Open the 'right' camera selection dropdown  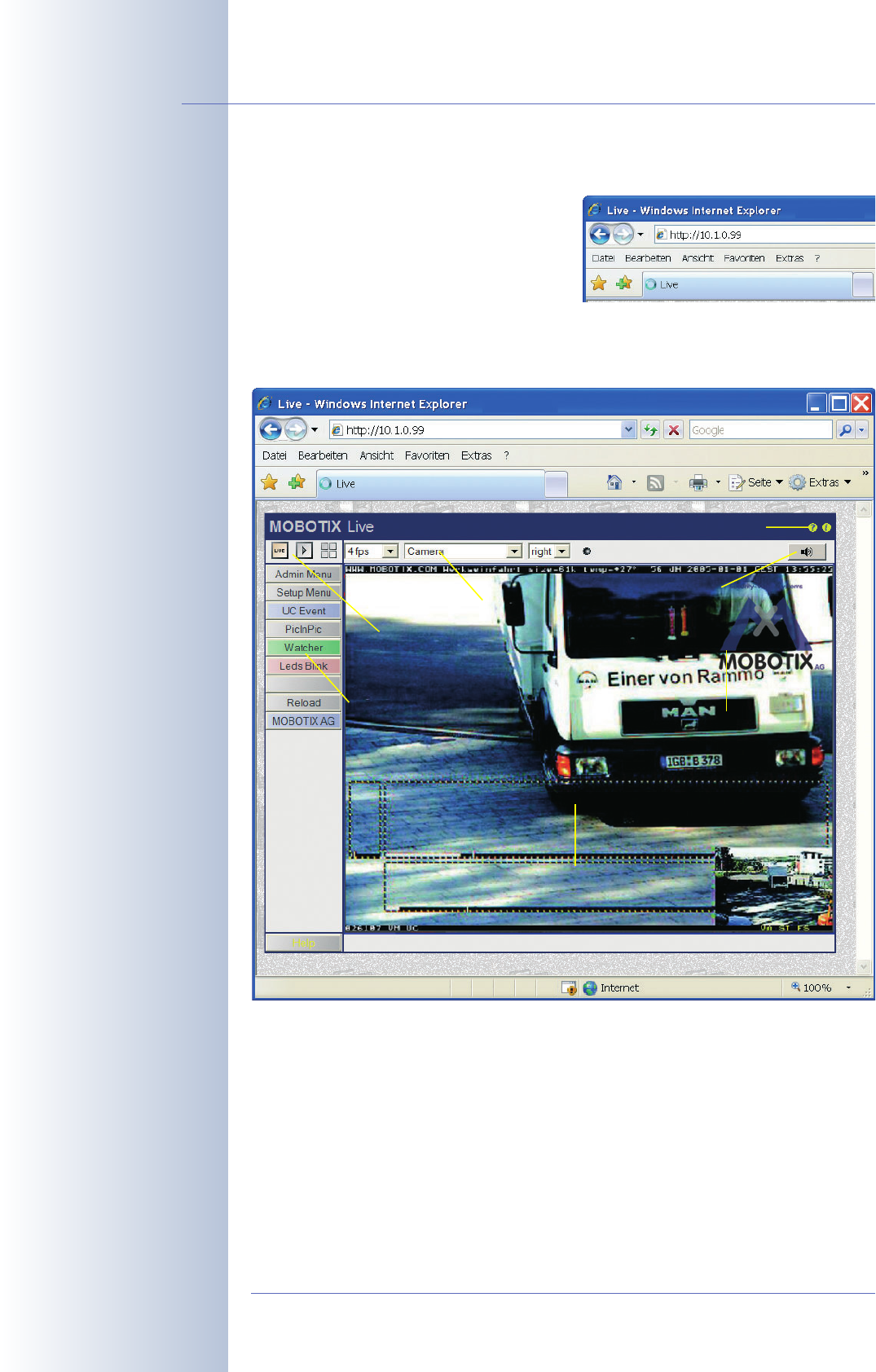[549, 552]
